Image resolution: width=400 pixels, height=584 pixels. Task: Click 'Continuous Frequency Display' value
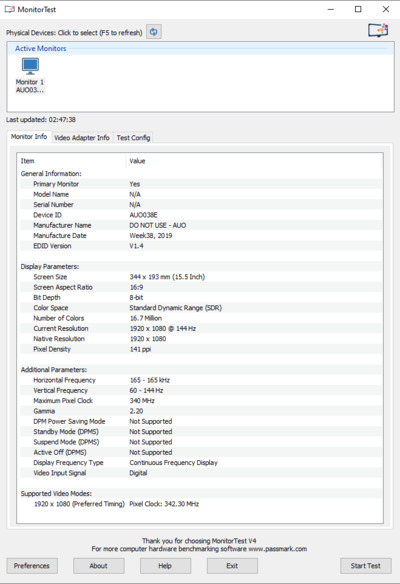(173, 463)
